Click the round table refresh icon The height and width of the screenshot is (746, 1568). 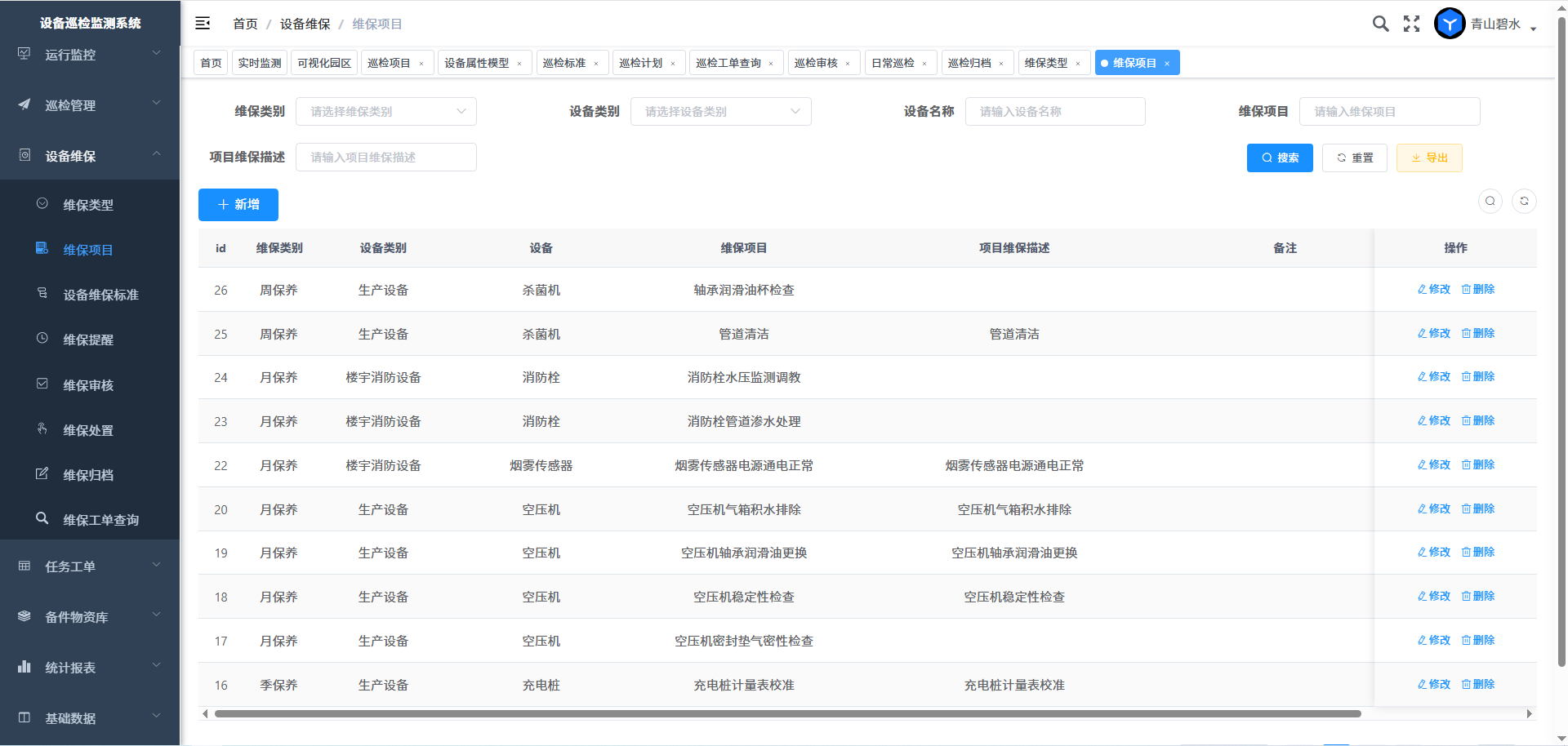[x=1524, y=202]
